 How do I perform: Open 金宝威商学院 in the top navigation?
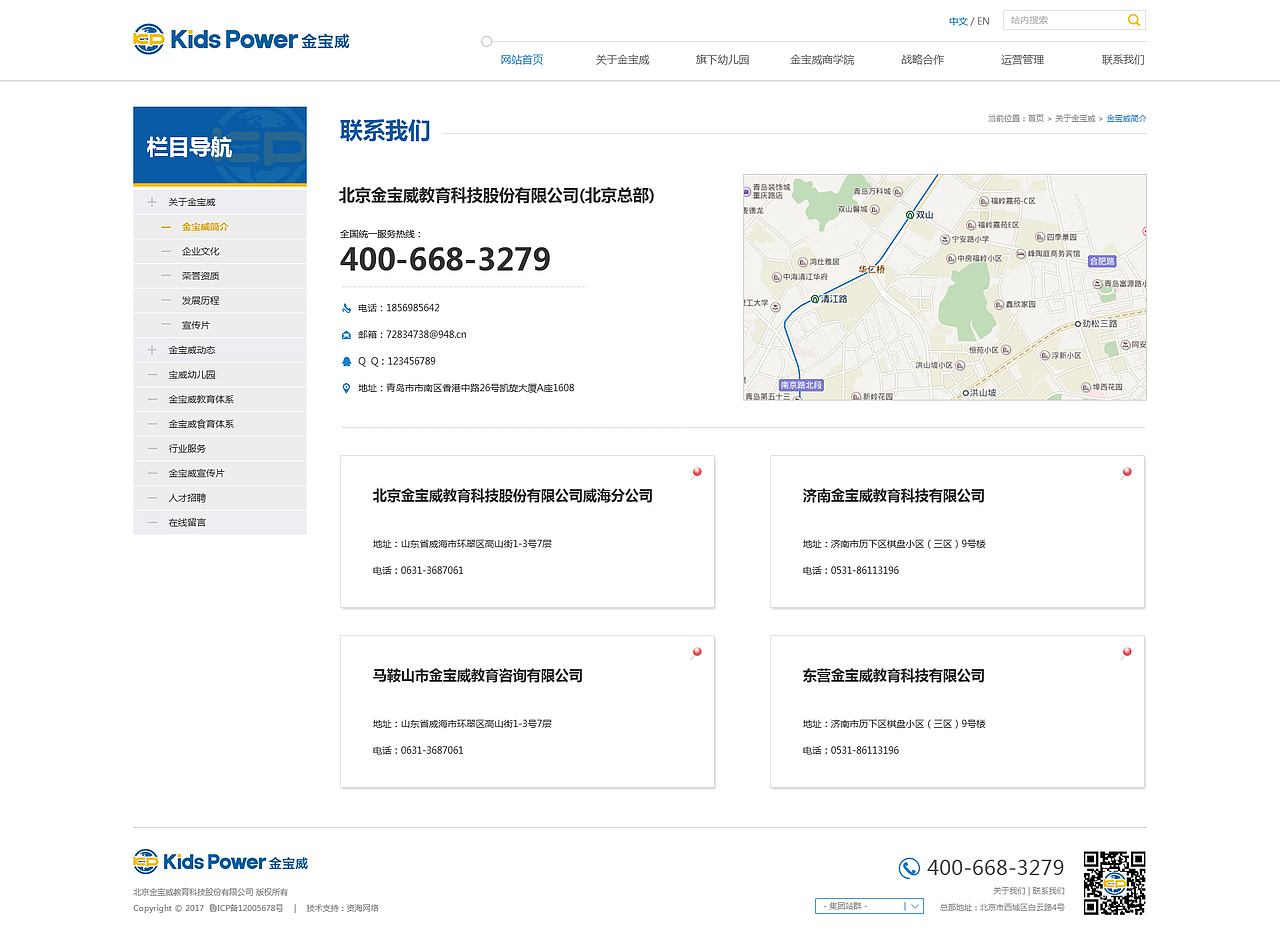[822, 60]
